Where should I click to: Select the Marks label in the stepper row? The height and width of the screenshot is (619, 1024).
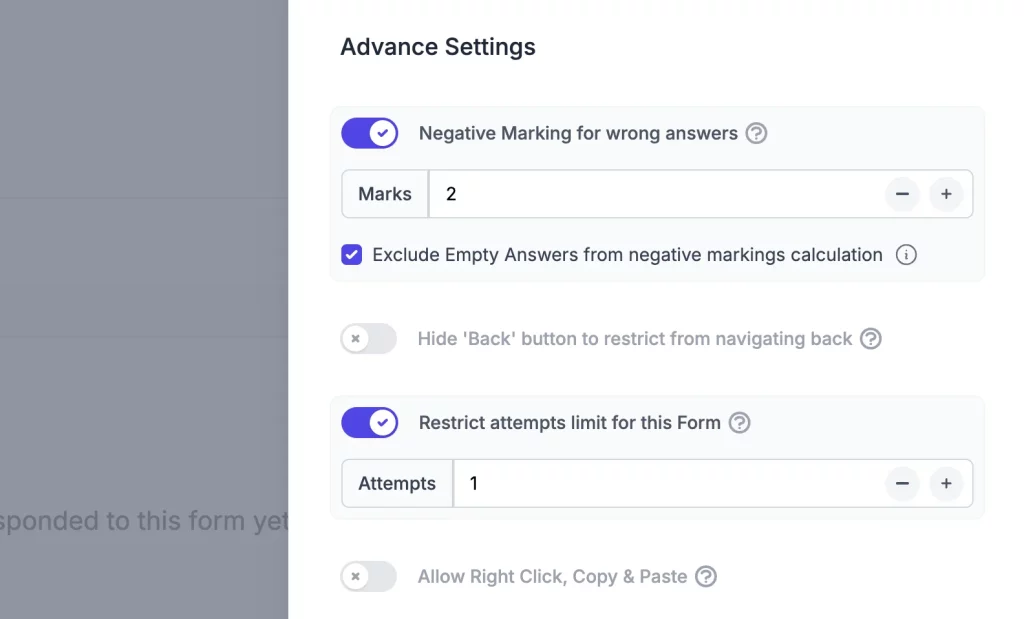pos(385,194)
